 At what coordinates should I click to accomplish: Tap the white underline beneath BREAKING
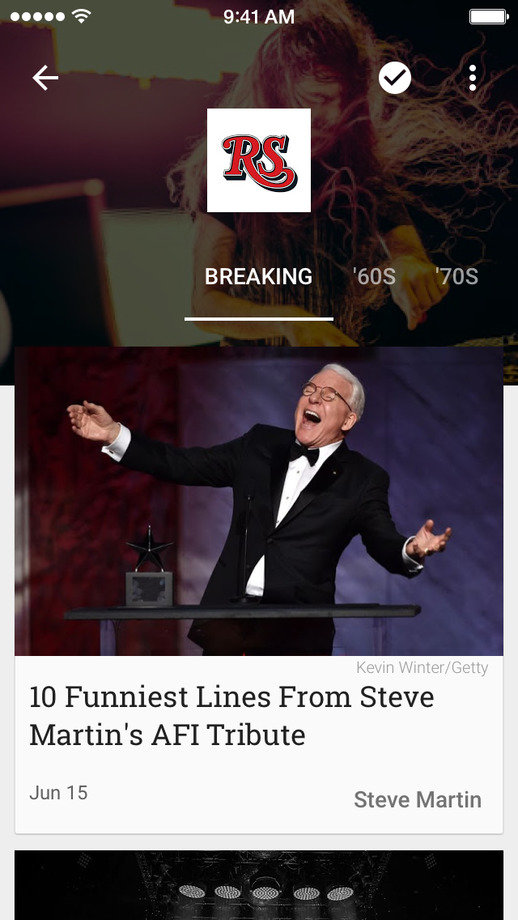(259, 319)
